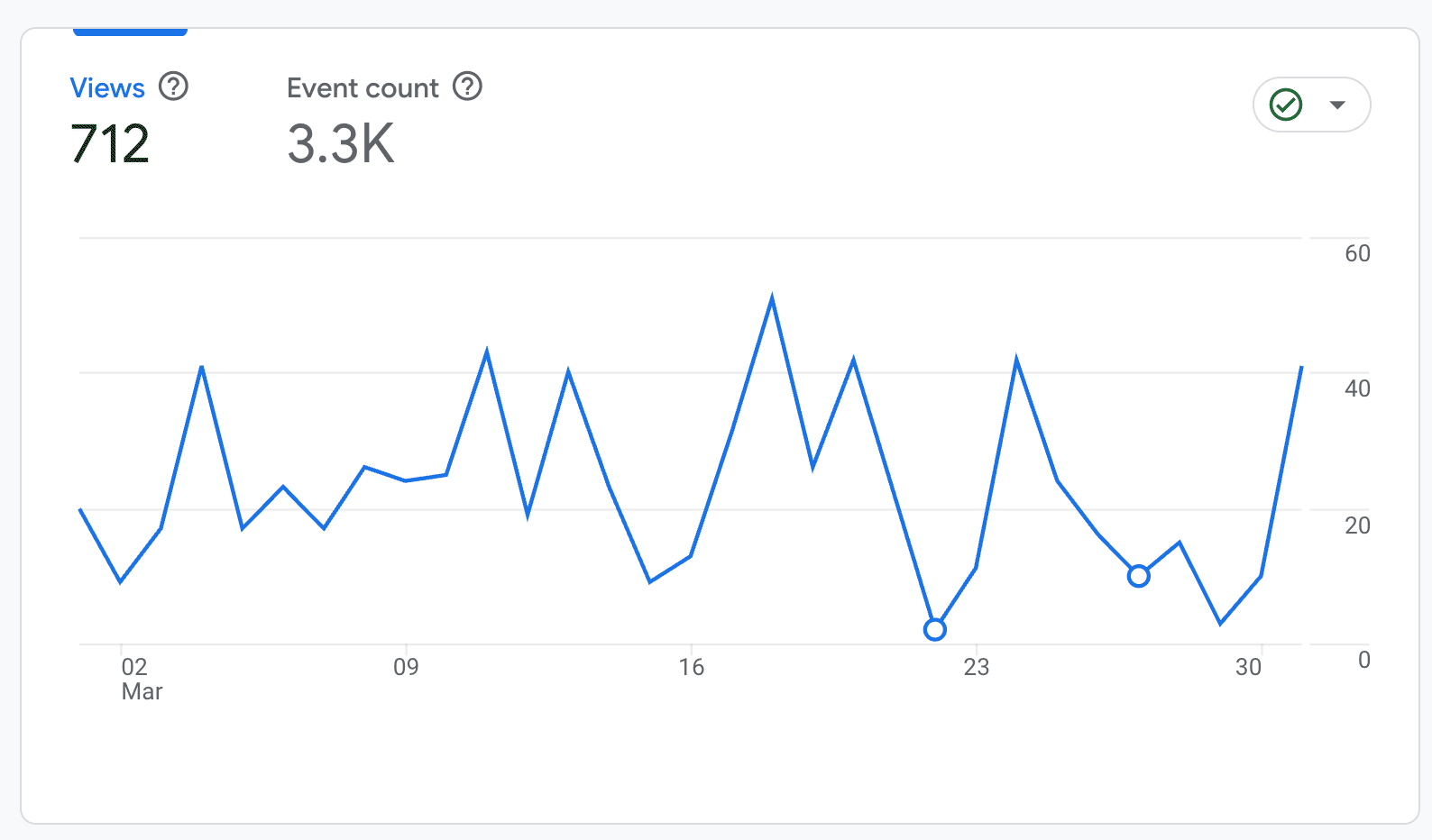This screenshot has height=840, width=1432.
Task: Click the 16 date axis label
Action: 691,667
